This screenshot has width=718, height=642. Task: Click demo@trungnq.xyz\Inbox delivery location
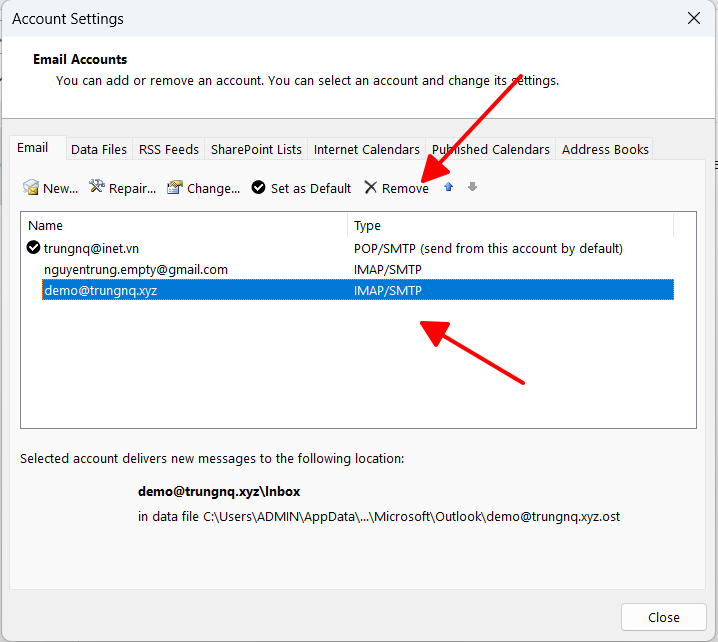(219, 491)
